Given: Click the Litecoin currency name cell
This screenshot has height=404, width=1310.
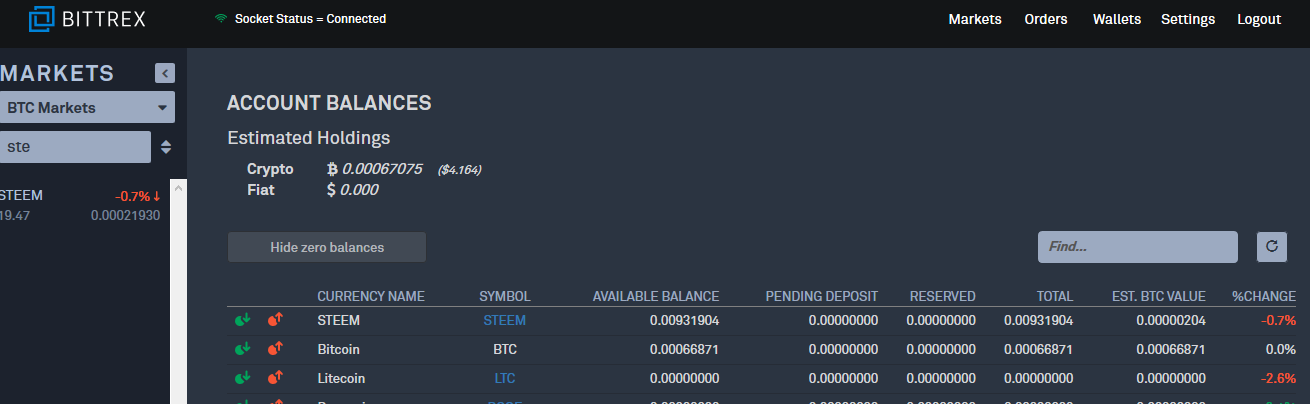Looking at the screenshot, I should [343, 378].
